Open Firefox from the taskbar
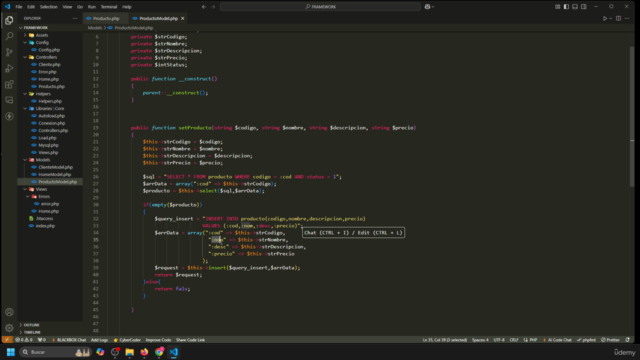This screenshot has height=360, width=640. [144, 352]
